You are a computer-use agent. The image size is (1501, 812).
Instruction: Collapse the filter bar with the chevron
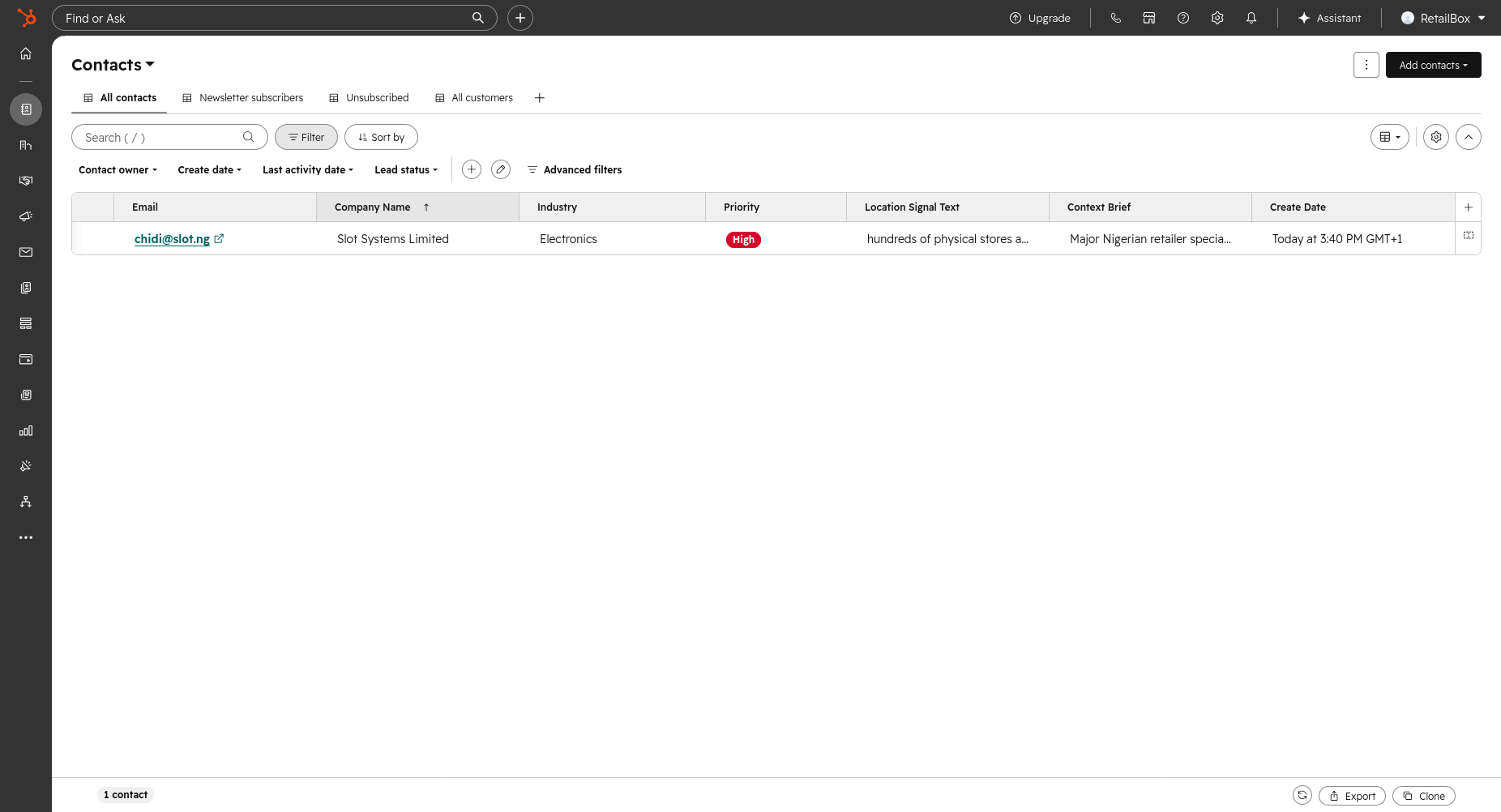(x=1469, y=137)
